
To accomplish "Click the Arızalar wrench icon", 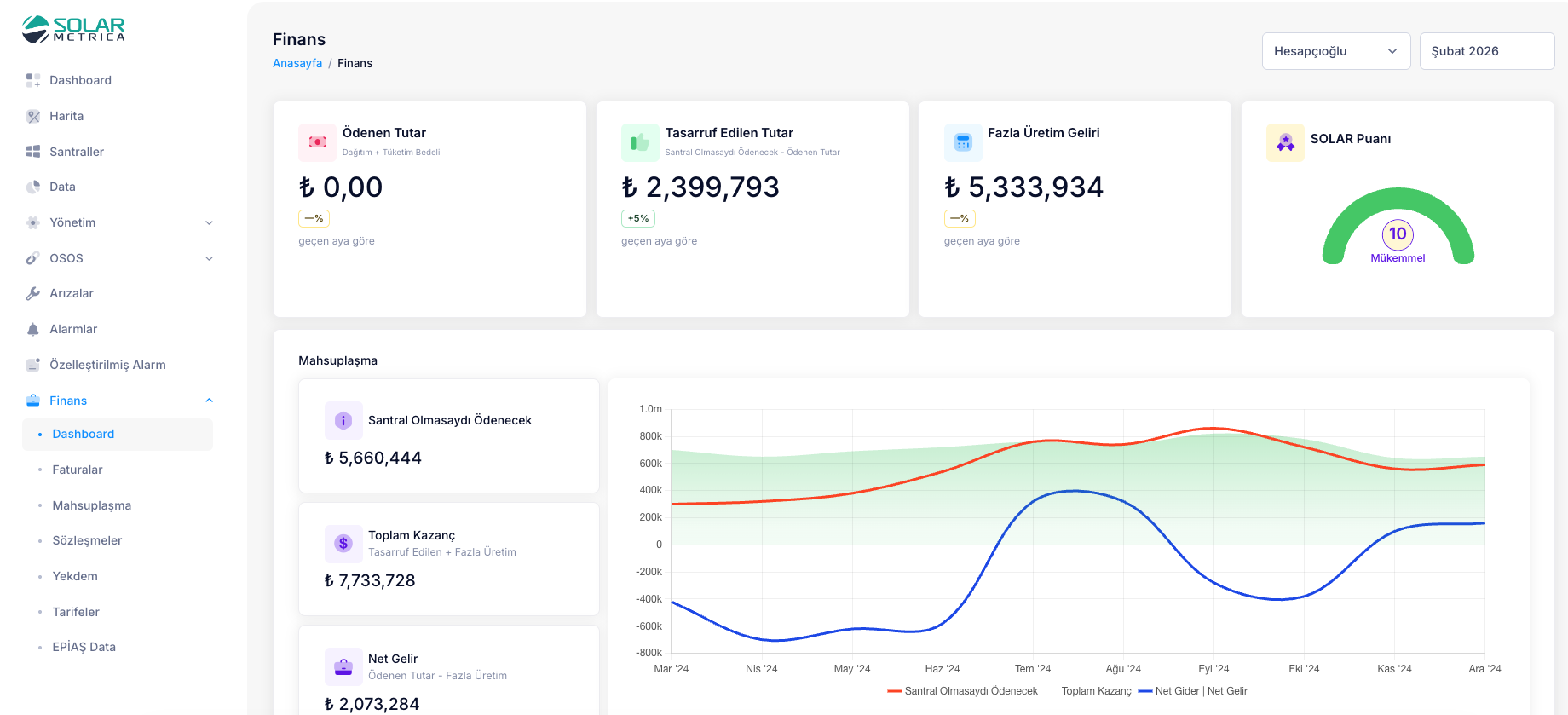I will click(x=33, y=293).
